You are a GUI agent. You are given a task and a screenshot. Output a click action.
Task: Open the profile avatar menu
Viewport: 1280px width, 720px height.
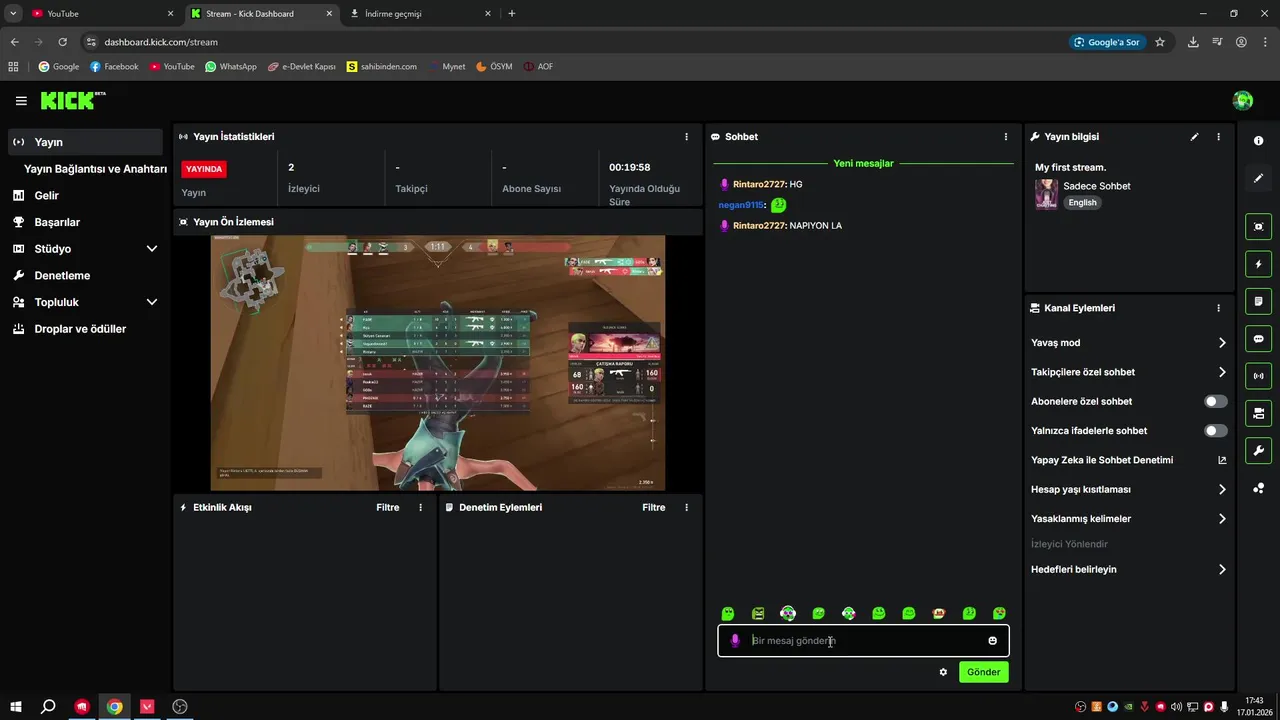click(x=1243, y=100)
